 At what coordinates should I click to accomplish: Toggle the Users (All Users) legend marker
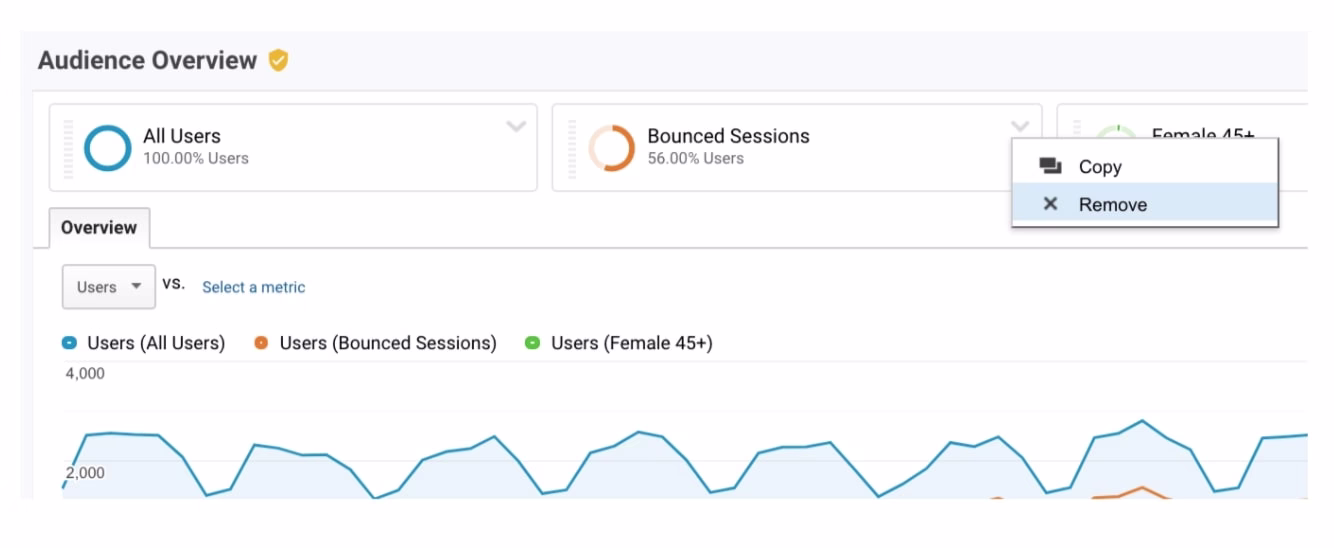(69, 343)
